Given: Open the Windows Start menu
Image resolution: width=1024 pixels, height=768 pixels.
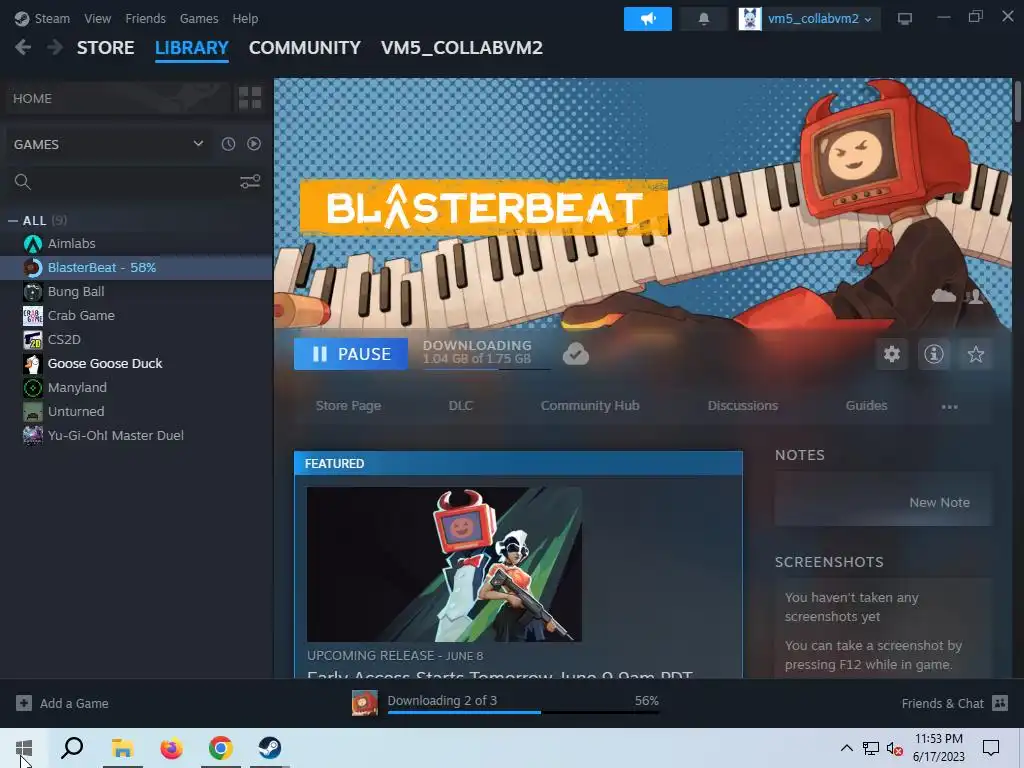Looking at the screenshot, I should point(24,748).
